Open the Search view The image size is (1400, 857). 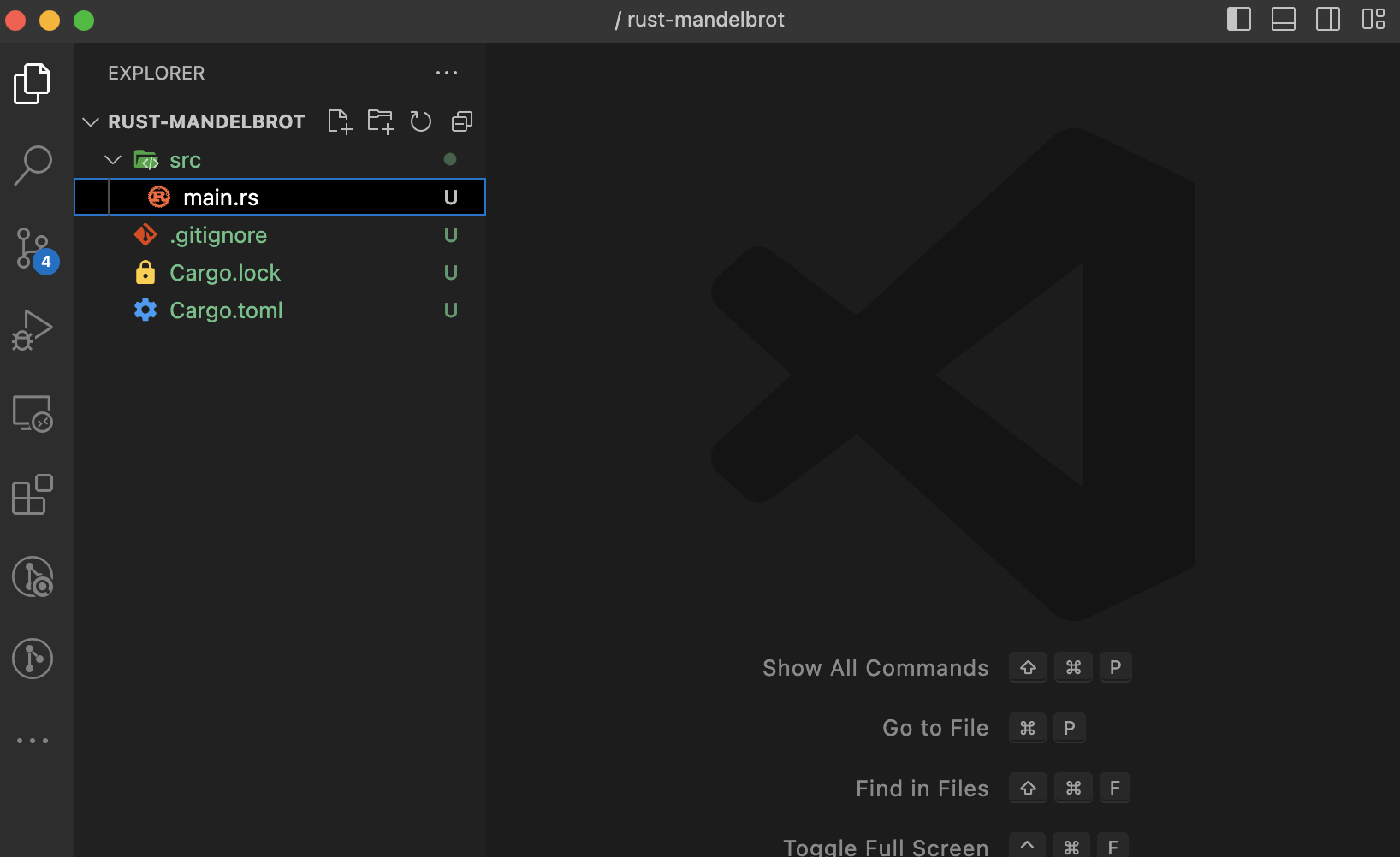[x=33, y=166]
